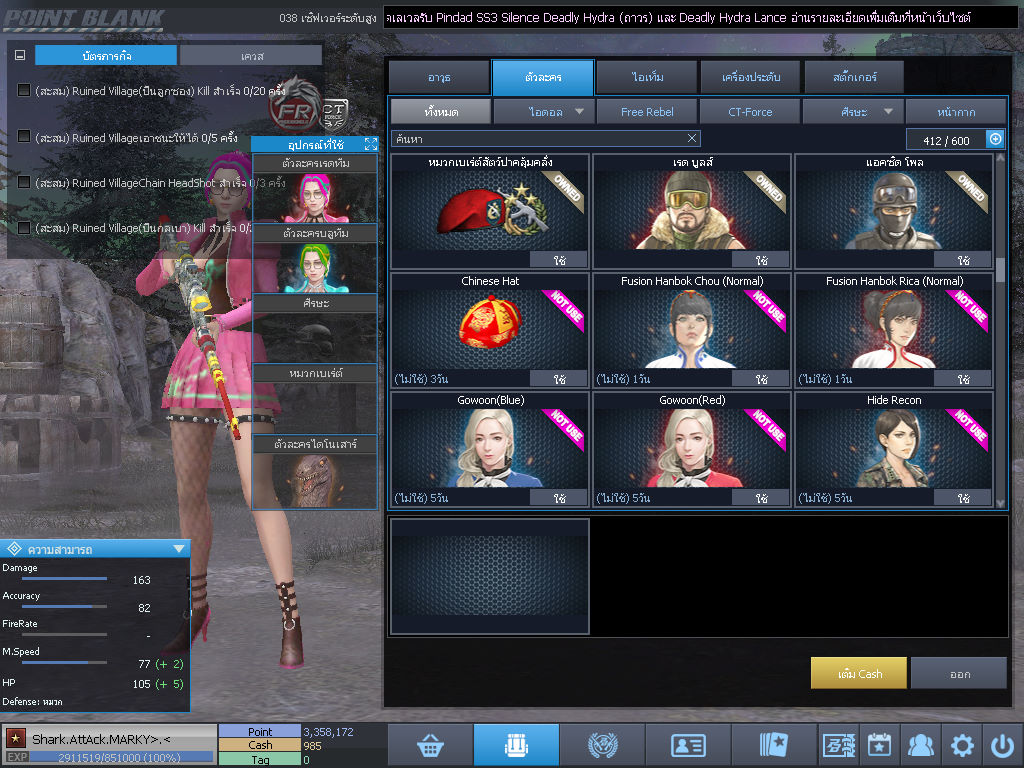The image size is (1024, 768).
Task: Click the red team character slot
Action: point(315,197)
